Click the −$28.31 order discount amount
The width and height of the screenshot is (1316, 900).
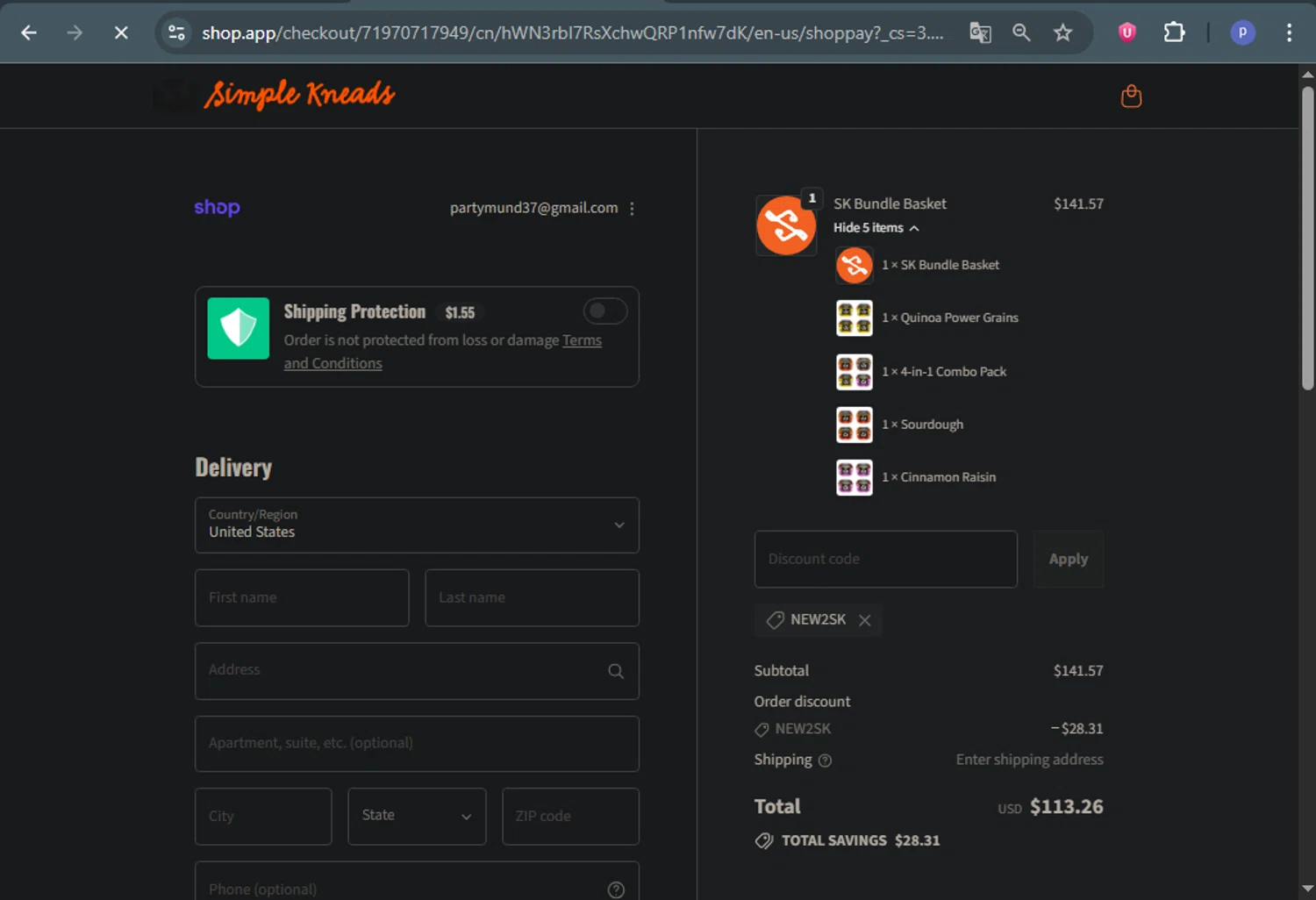[x=1076, y=728]
